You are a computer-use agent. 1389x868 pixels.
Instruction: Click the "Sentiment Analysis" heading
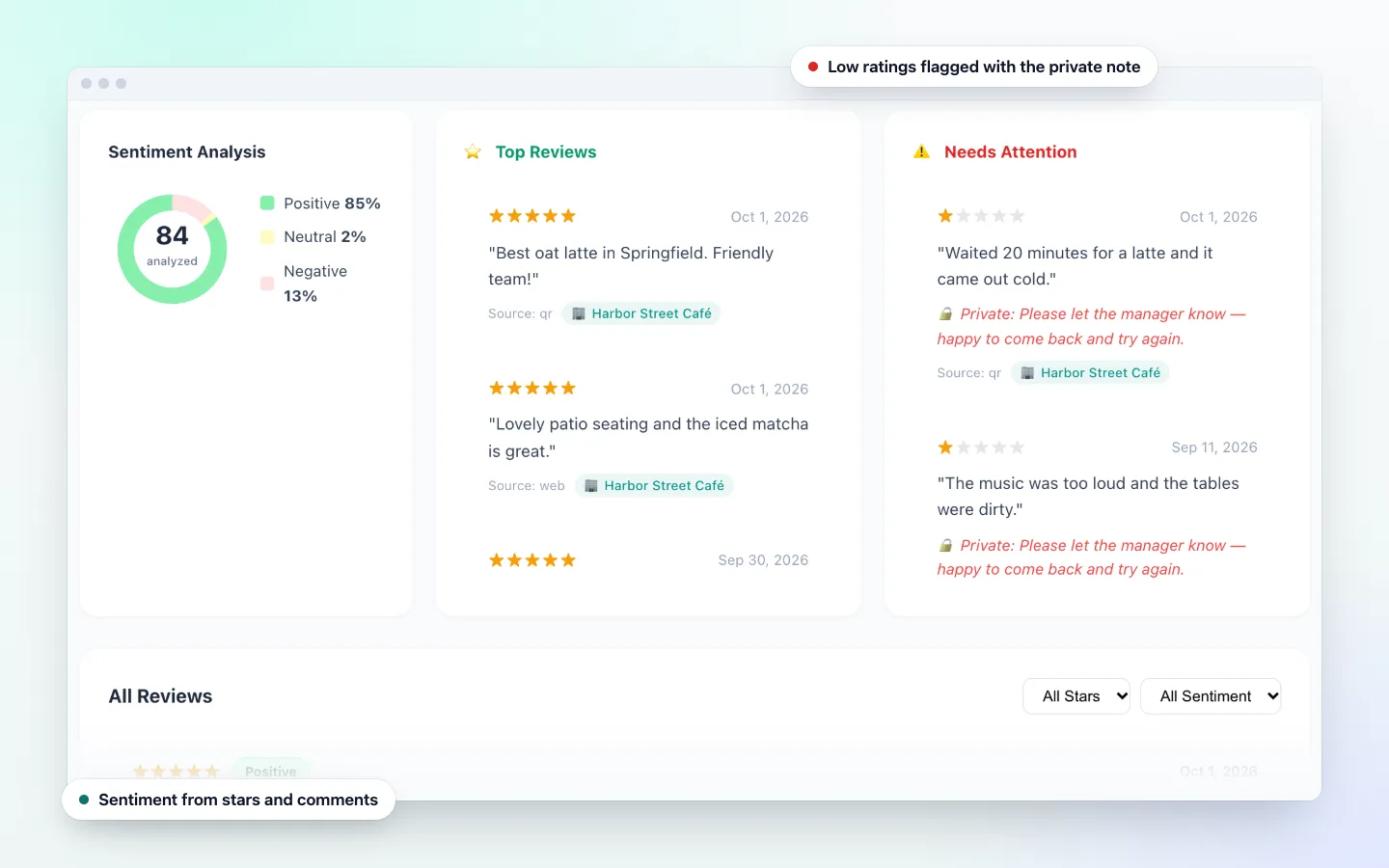coord(187,152)
